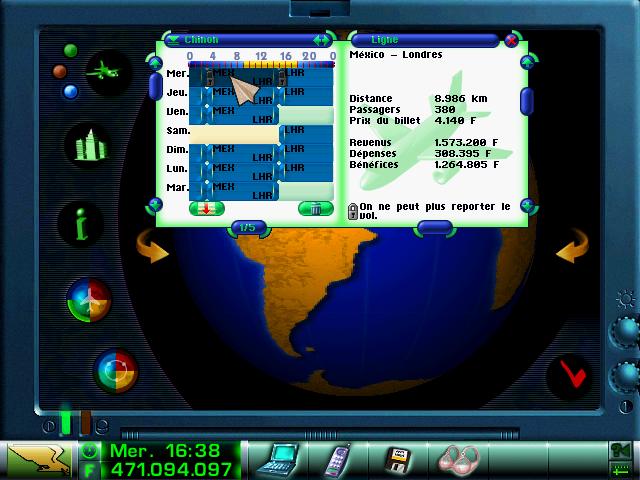Select Monday LHR evening flight block
The height and width of the screenshot is (480, 640).
(306, 172)
